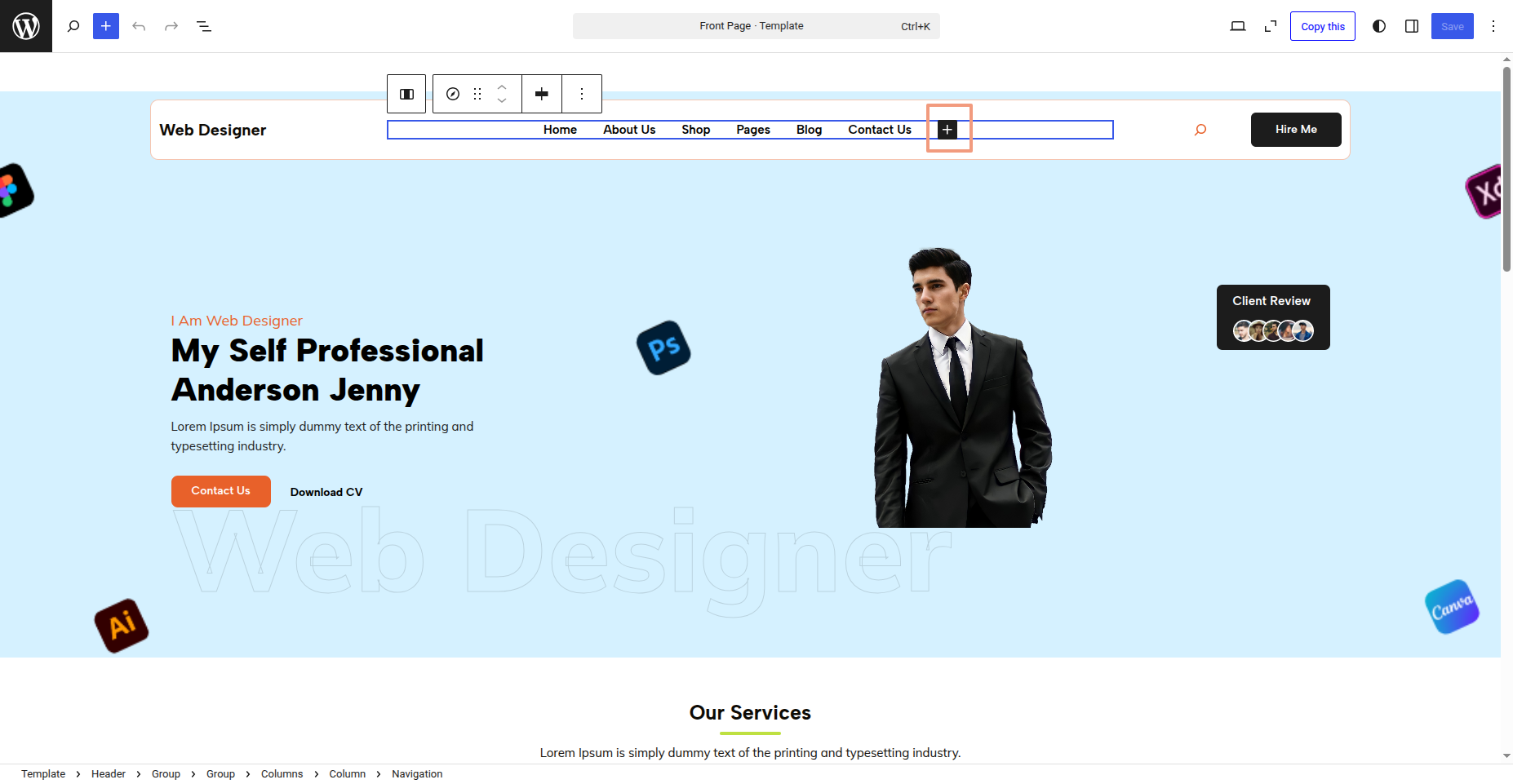Viewport: 1513px width, 784px height.
Task: Toggle the block inserter plus button
Action: click(x=106, y=26)
